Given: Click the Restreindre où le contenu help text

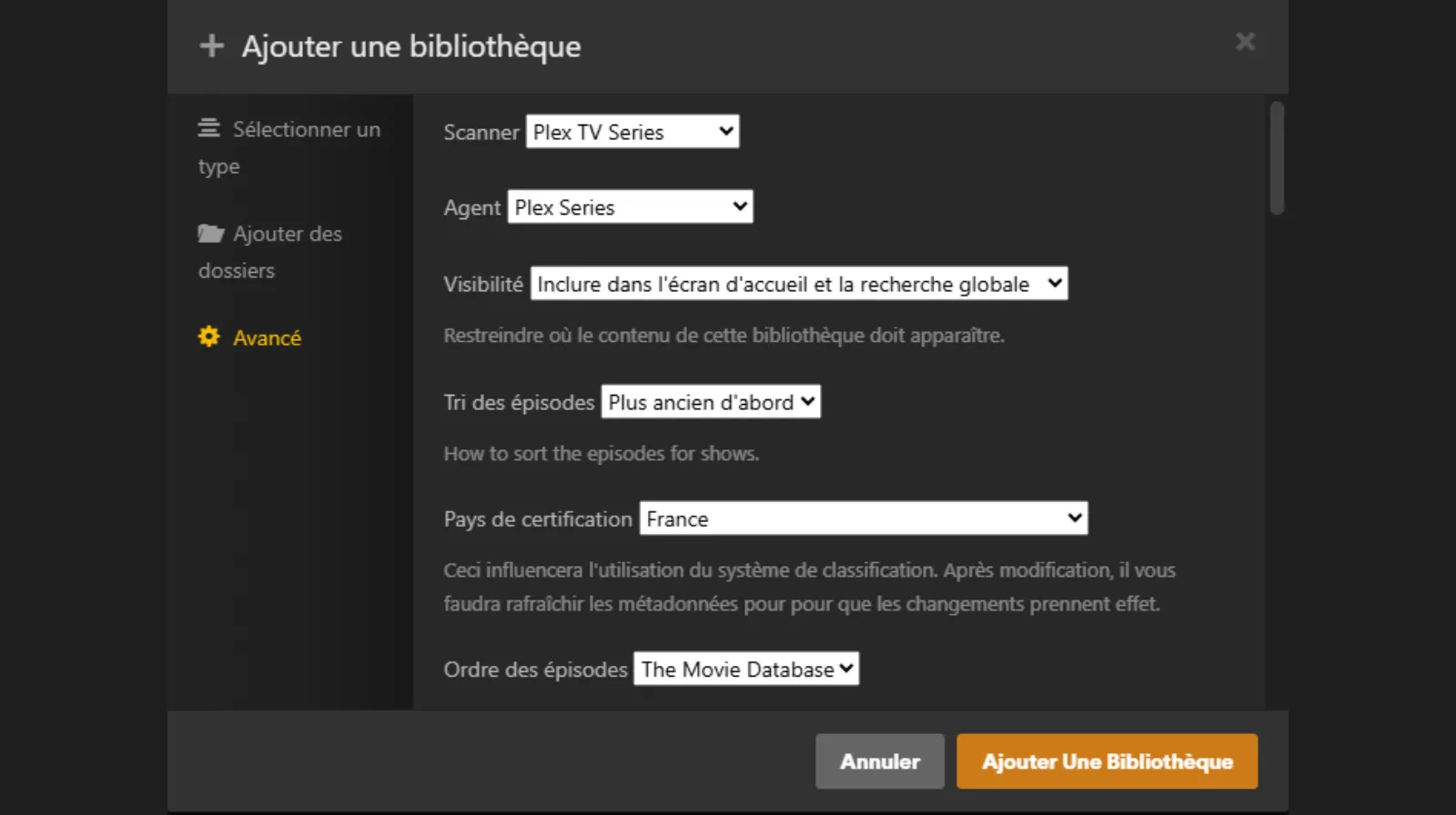Looking at the screenshot, I should point(723,336).
